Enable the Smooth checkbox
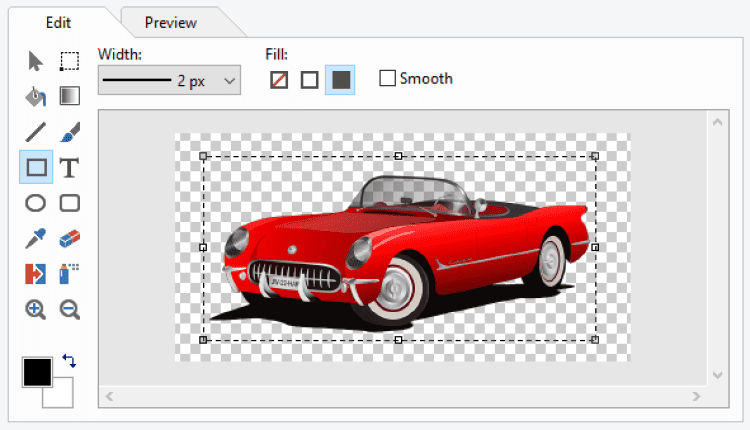The width and height of the screenshot is (750, 430). (x=388, y=79)
